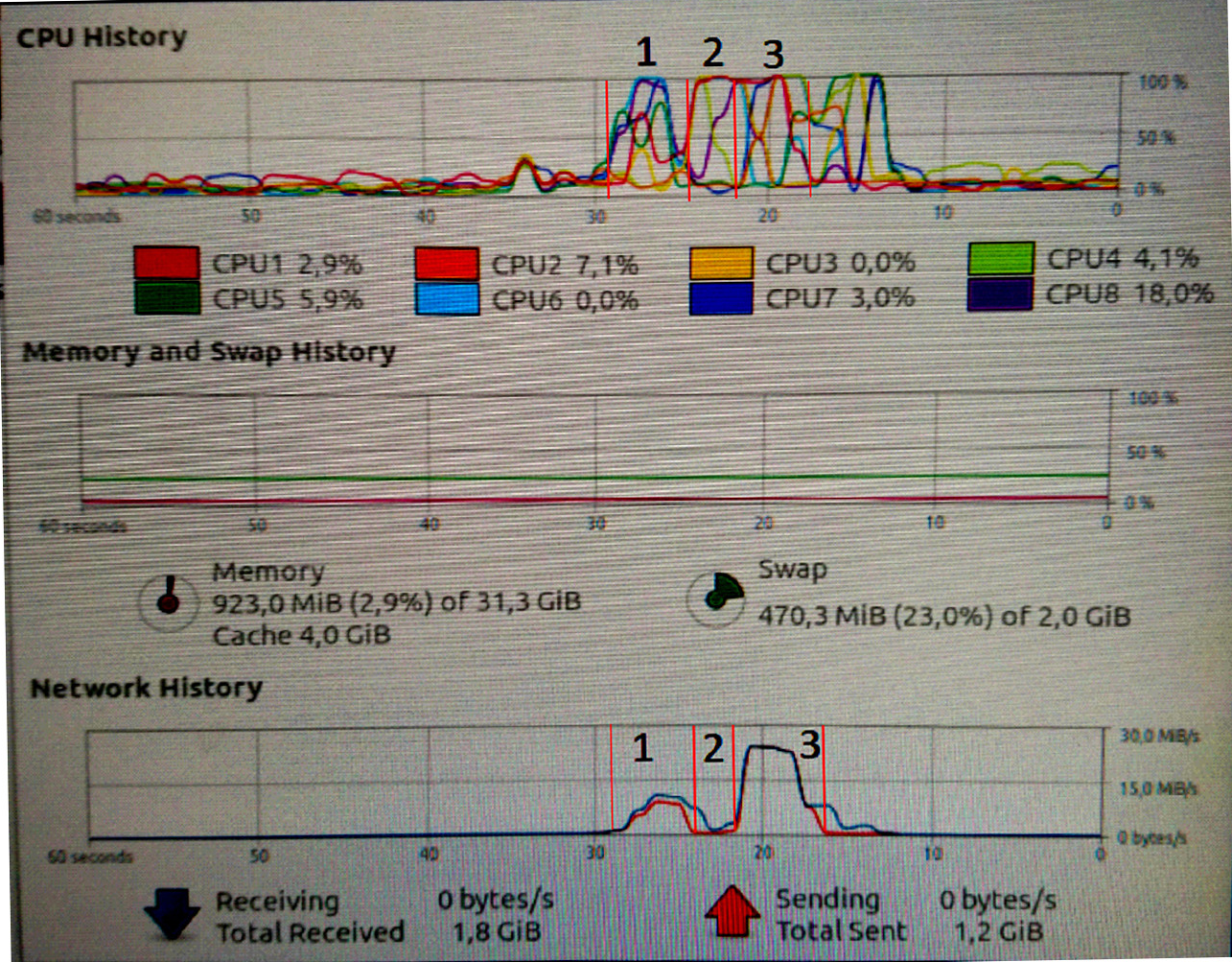Click the CPU3 0,0% label
Screen dimensions: 1232x962
(841, 262)
